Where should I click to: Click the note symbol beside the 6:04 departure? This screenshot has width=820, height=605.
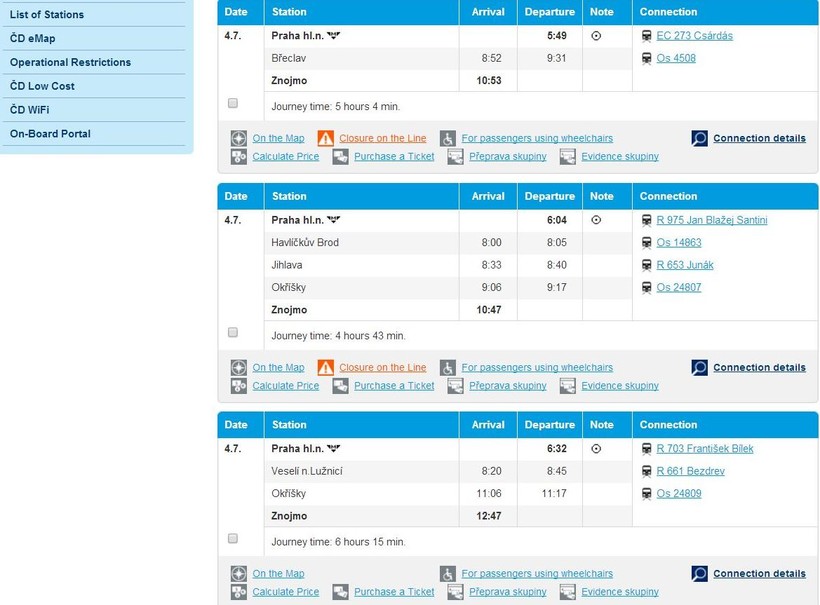click(597, 220)
